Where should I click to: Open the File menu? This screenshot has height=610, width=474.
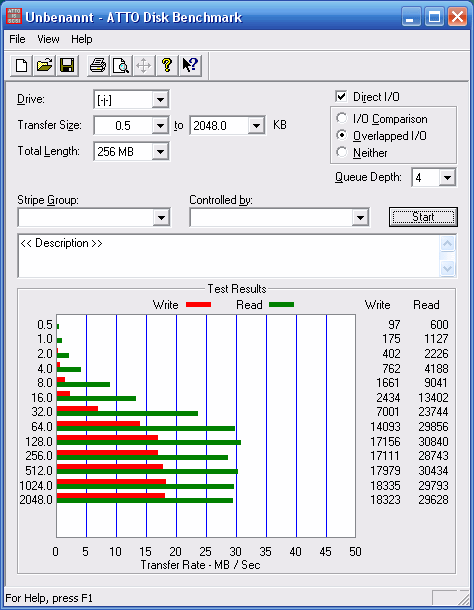17,39
